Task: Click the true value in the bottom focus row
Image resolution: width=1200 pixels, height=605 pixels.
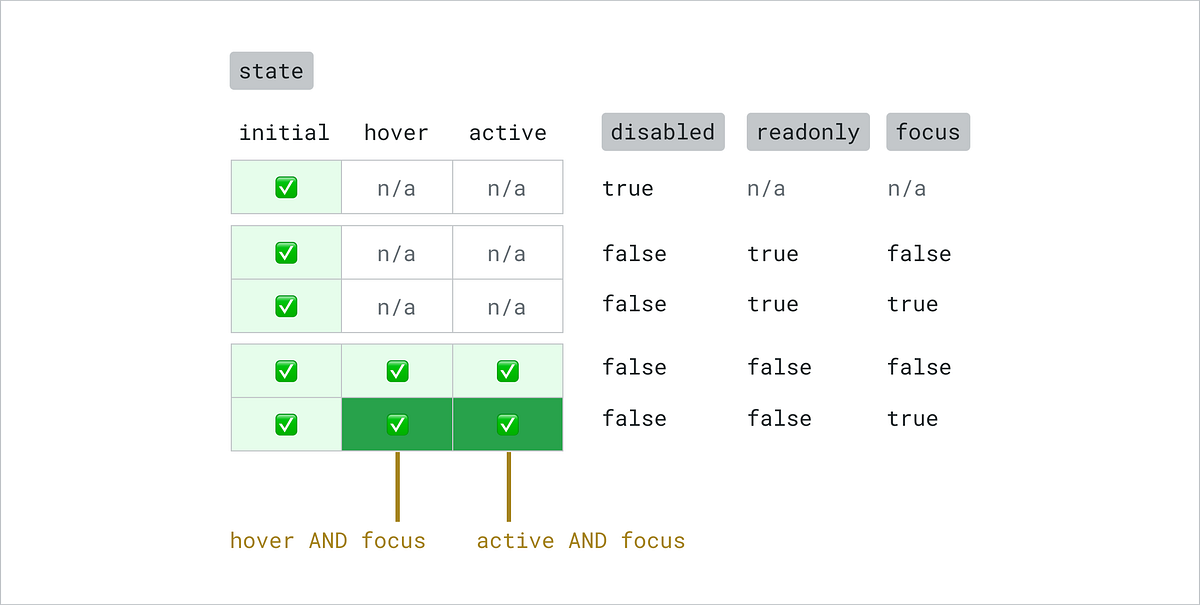Action: (x=913, y=419)
